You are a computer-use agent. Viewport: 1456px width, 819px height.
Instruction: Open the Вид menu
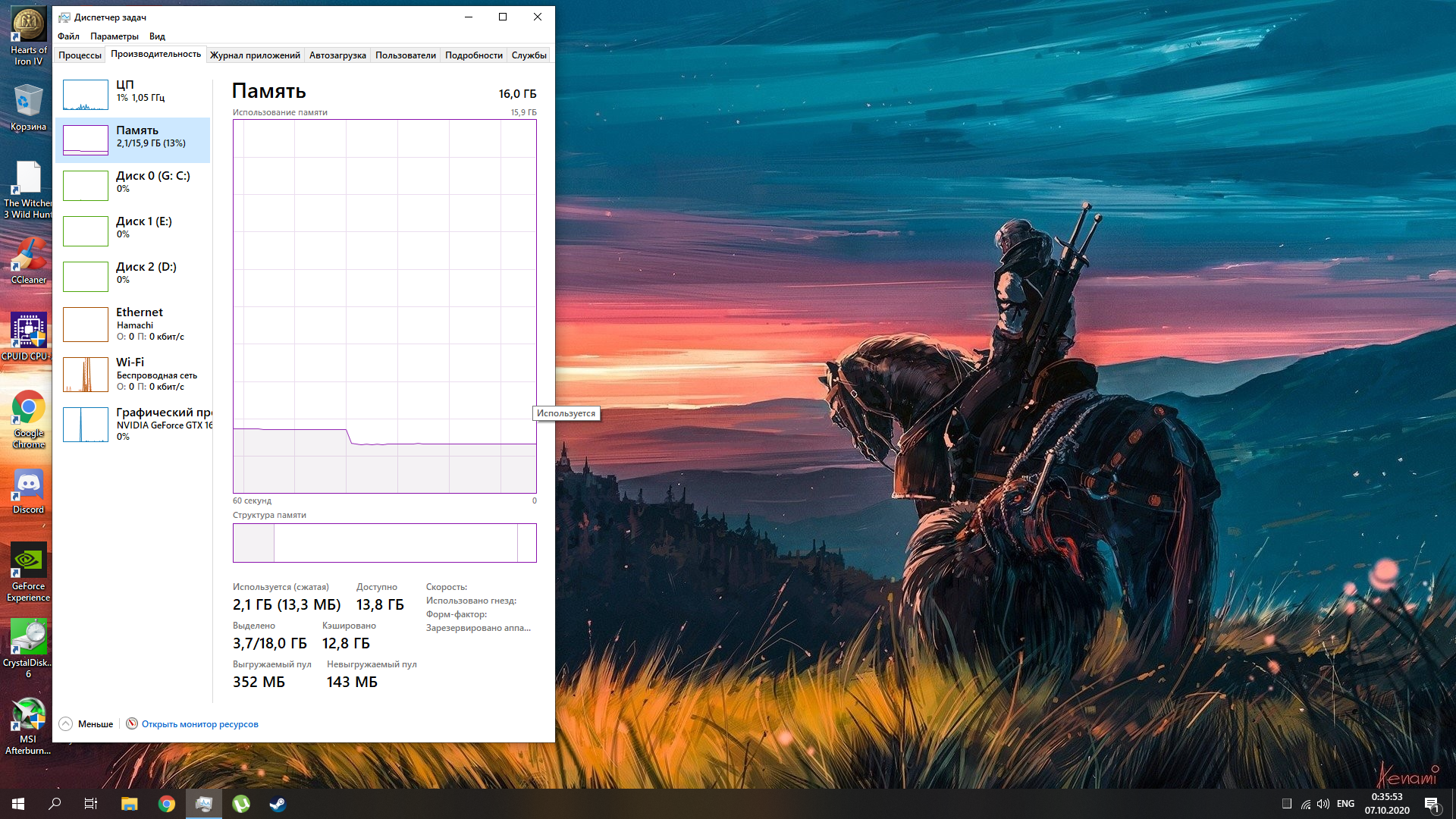tap(157, 36)
